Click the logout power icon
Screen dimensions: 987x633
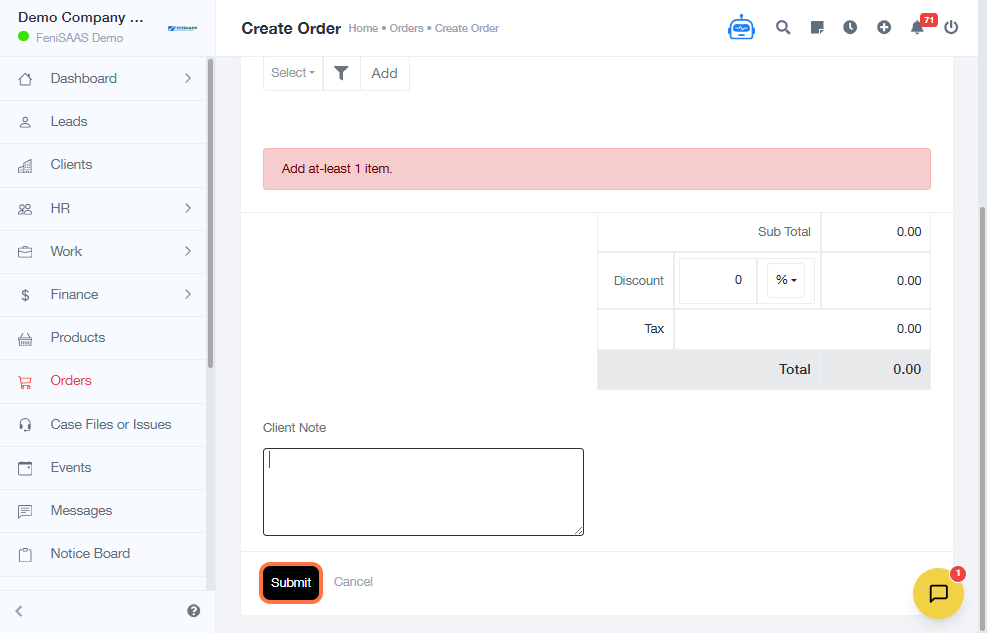coord(951,28)
